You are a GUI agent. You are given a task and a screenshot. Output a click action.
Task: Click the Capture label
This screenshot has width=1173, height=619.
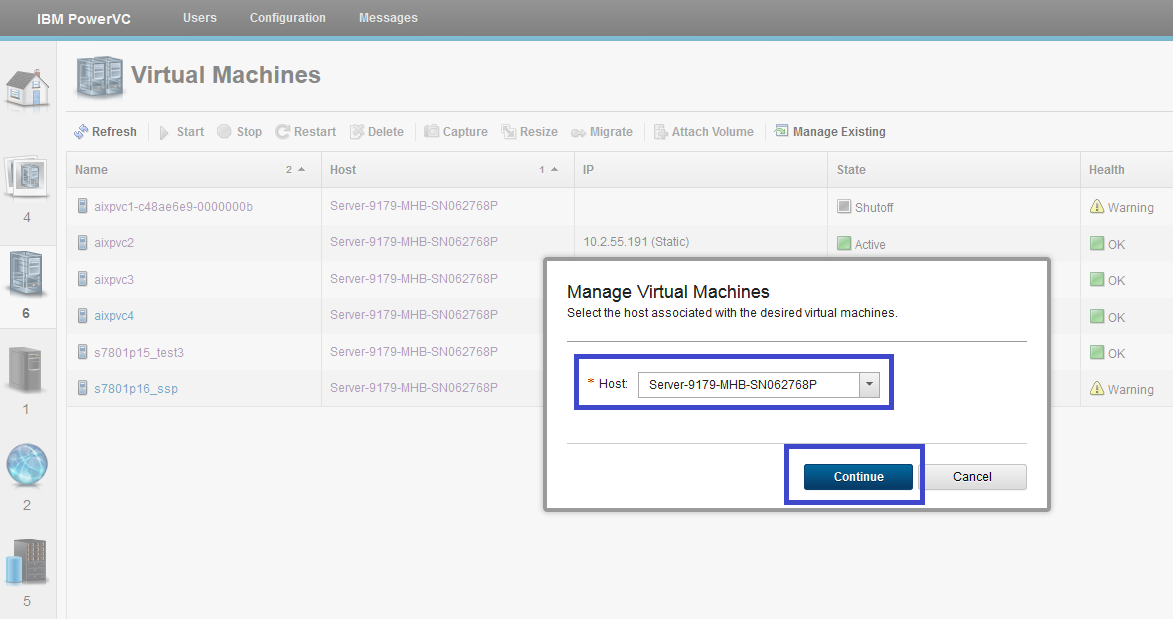[x=465, y=132]
